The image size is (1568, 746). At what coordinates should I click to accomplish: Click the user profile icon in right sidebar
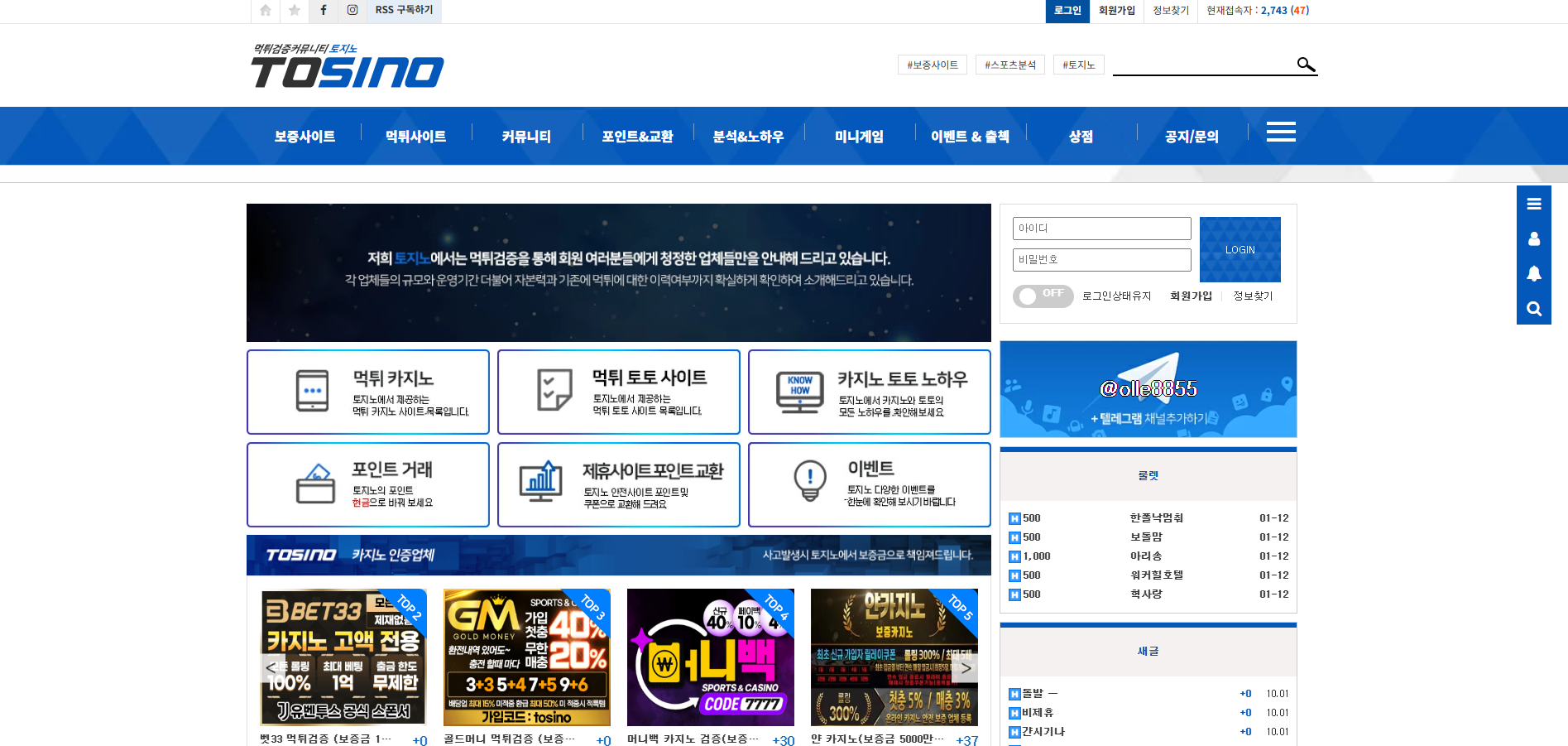click(1533, 238)
